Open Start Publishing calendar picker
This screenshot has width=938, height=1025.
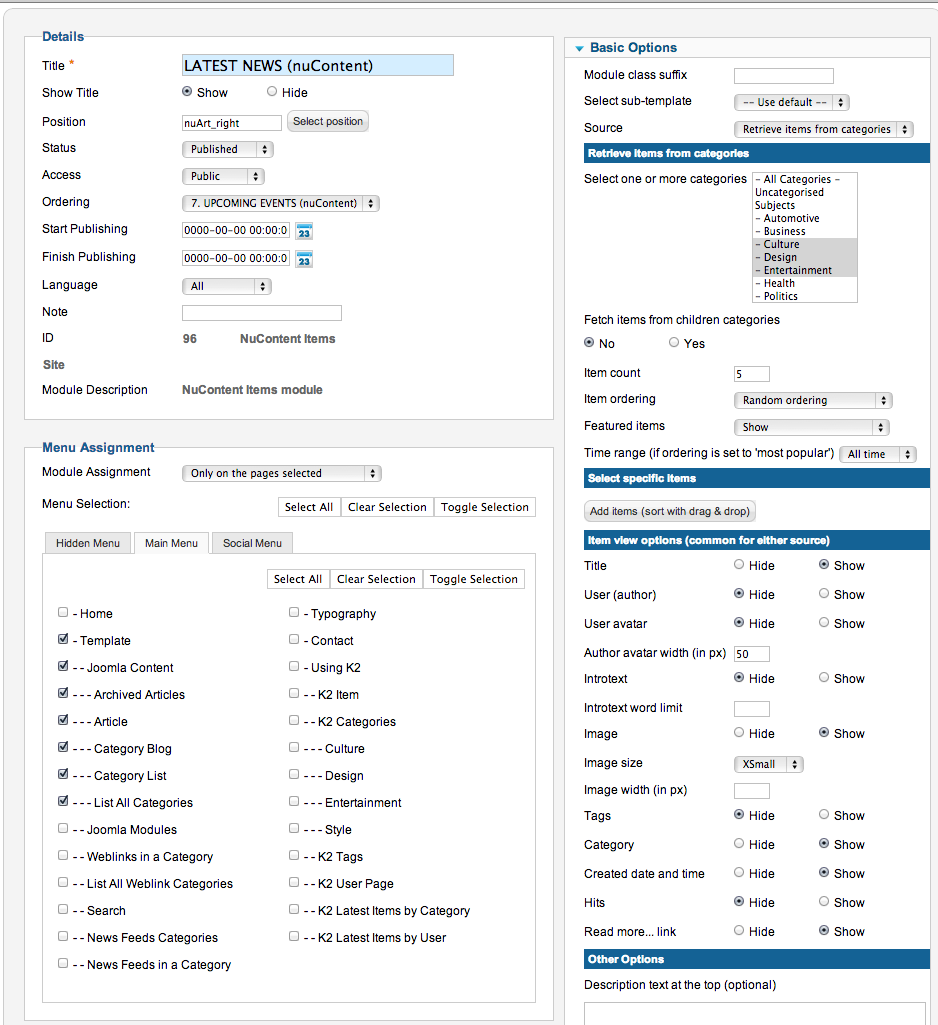coord(304,231)
